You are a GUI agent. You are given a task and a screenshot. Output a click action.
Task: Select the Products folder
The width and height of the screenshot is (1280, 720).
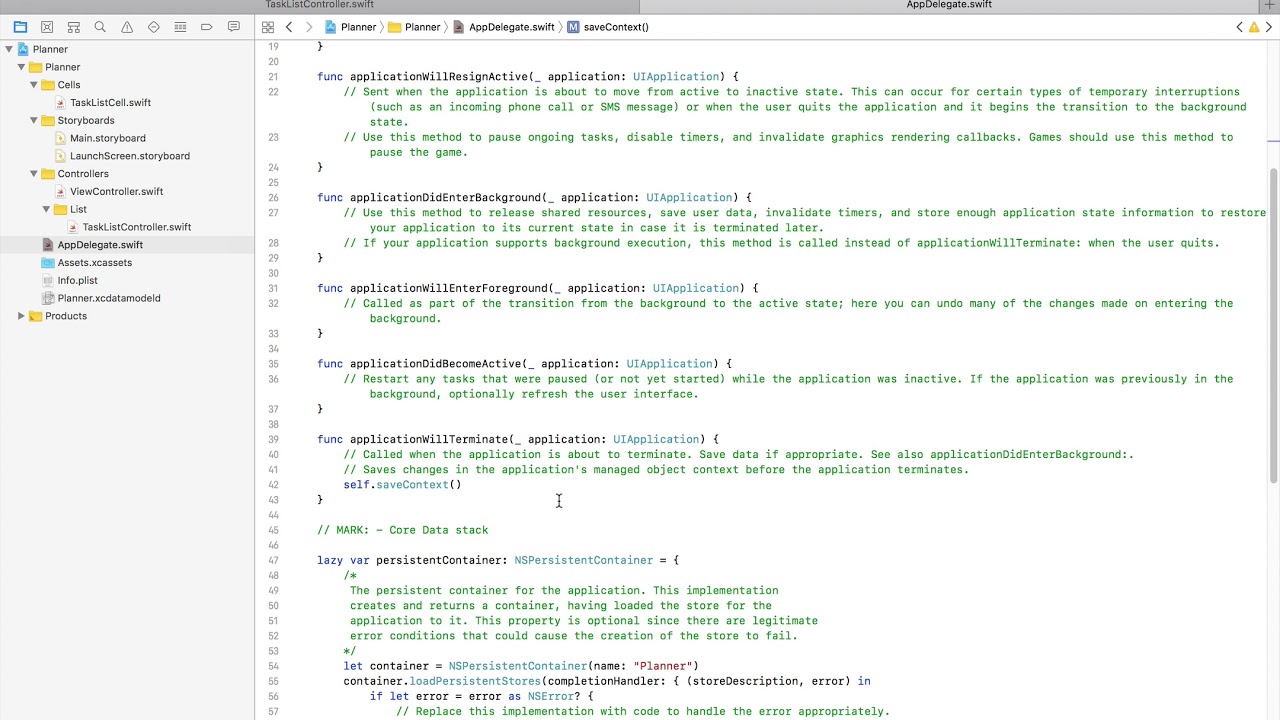65,316
